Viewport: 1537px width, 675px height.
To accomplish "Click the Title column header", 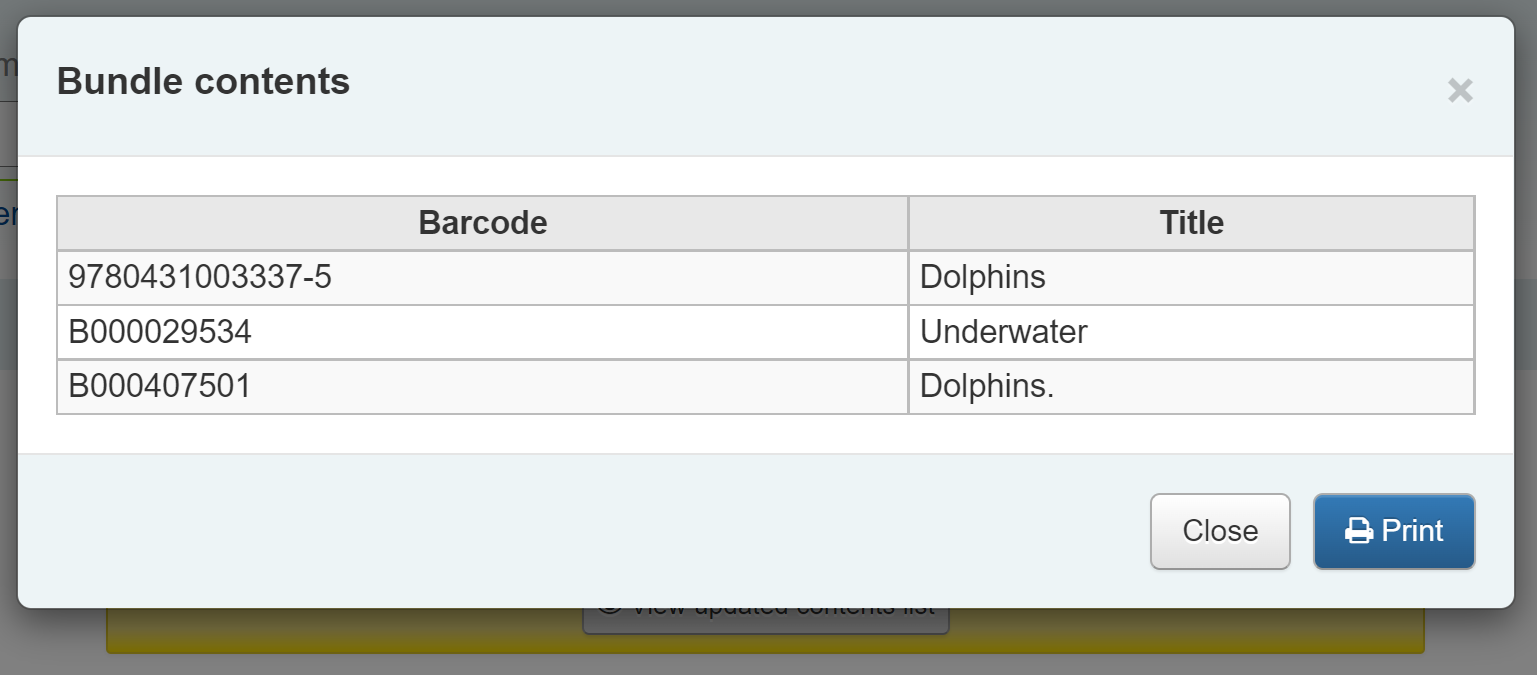I will tap(1191, 222).
